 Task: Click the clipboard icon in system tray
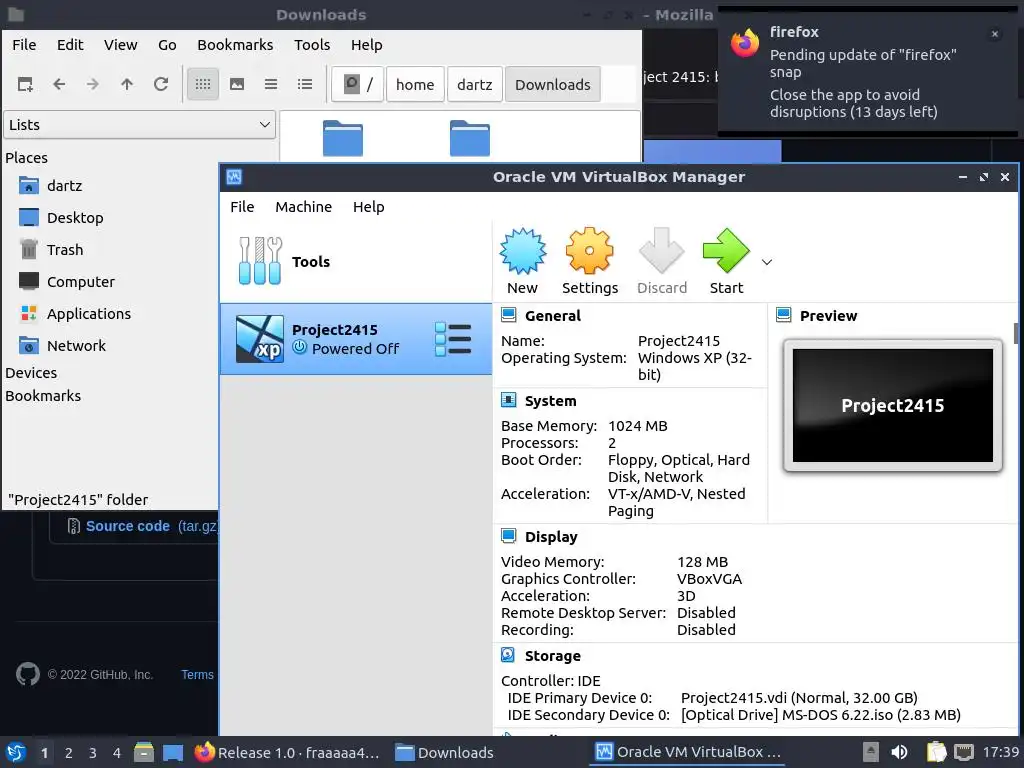click(936, 752)
